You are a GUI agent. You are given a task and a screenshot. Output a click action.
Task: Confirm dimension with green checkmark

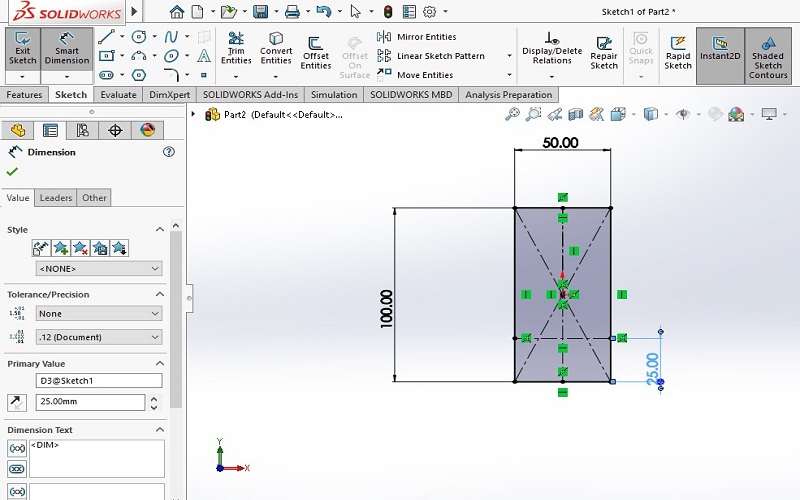coord(12,171)
